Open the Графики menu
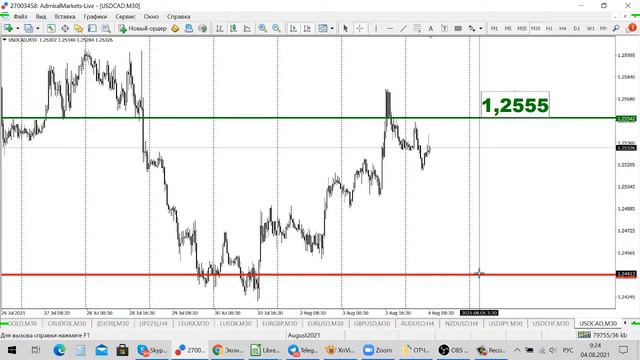 [x=95, y=17]
